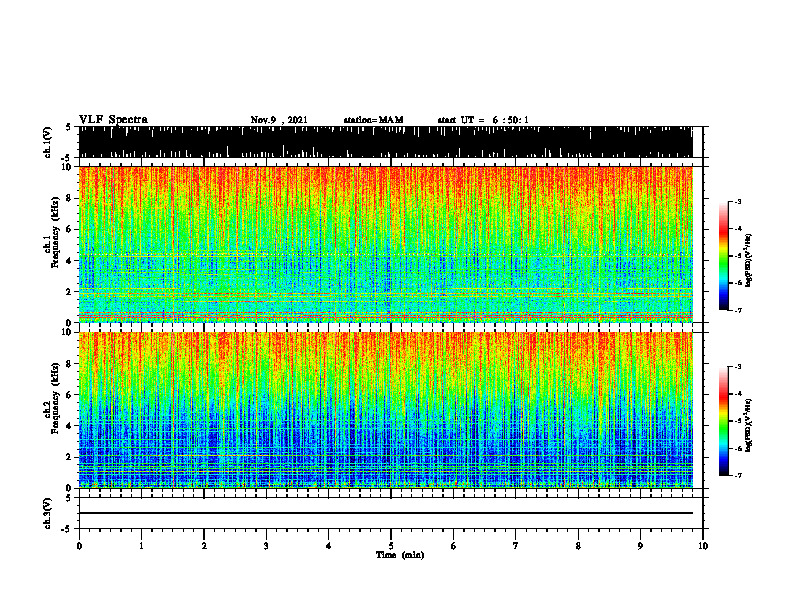Select the "Nov.9 , 2021" date label
This screenshot has width=792, height=612.
(279, 120)
